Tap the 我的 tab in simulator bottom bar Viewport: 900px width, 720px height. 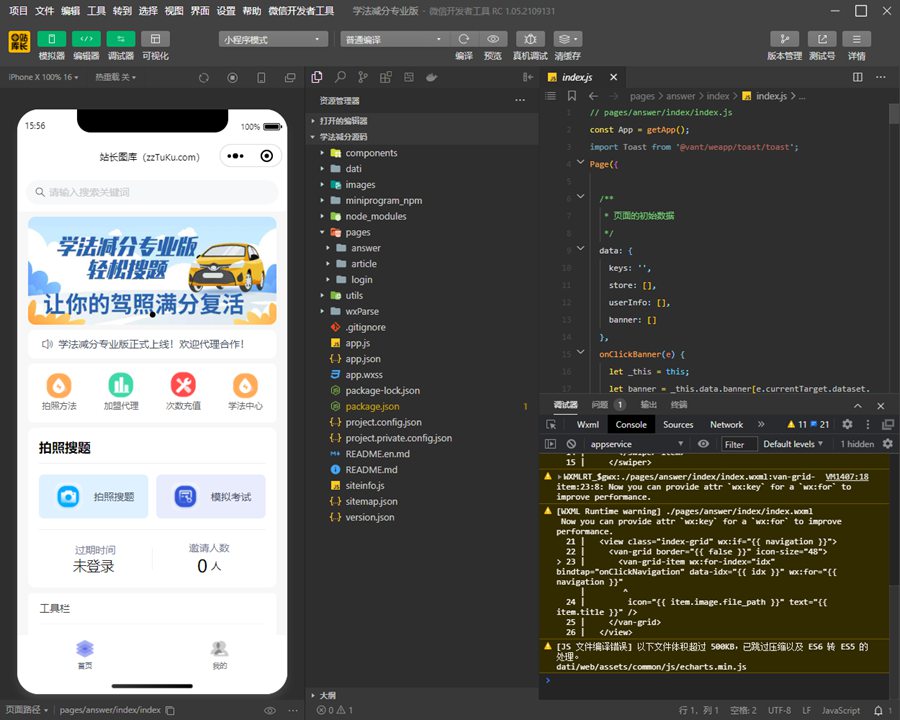point(219,654)
